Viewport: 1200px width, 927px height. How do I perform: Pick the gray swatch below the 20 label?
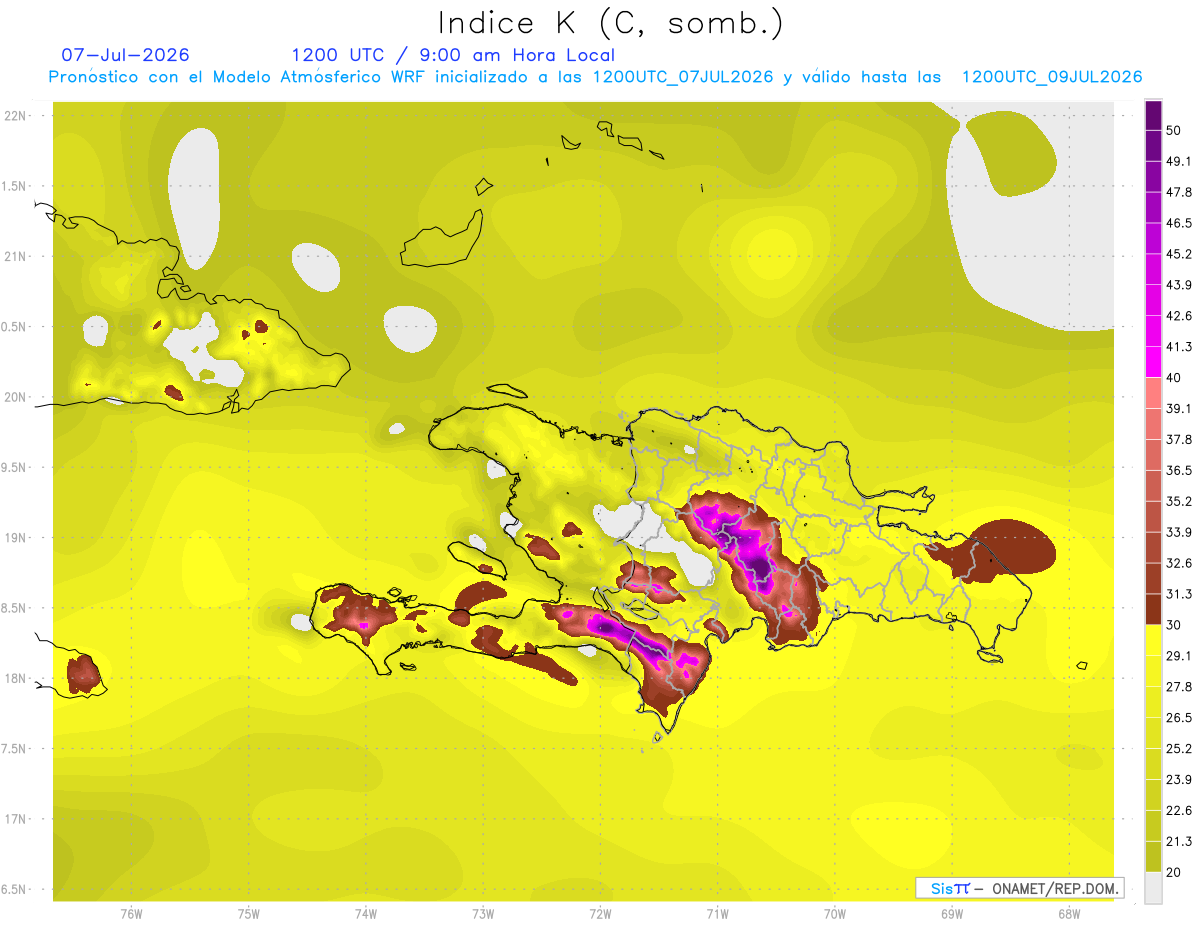pyautogui.click(x=1154, y=888)
